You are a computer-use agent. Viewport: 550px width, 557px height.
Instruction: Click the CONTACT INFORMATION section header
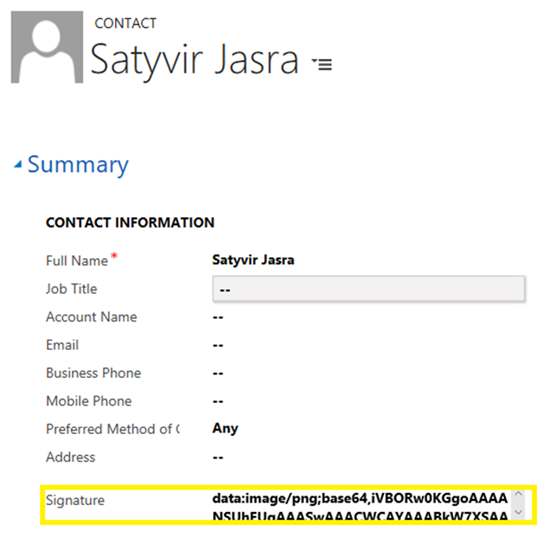coord(130,223)
